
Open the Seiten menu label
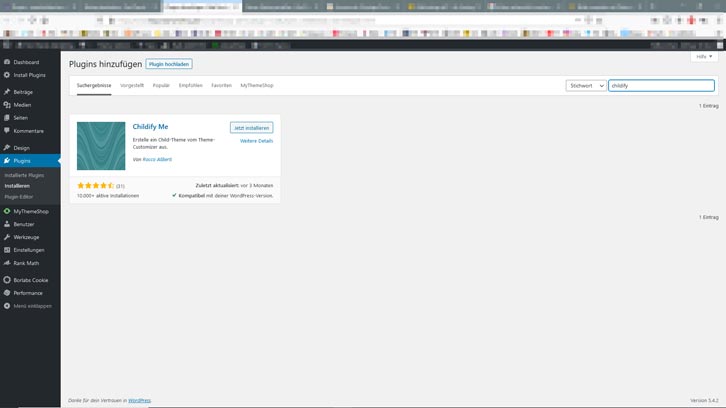click(x=20, y=118)
